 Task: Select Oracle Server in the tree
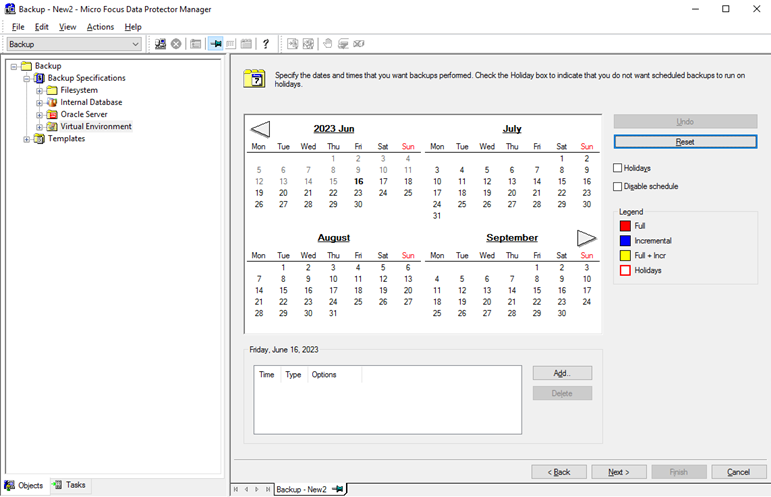(x=84, y=114)
